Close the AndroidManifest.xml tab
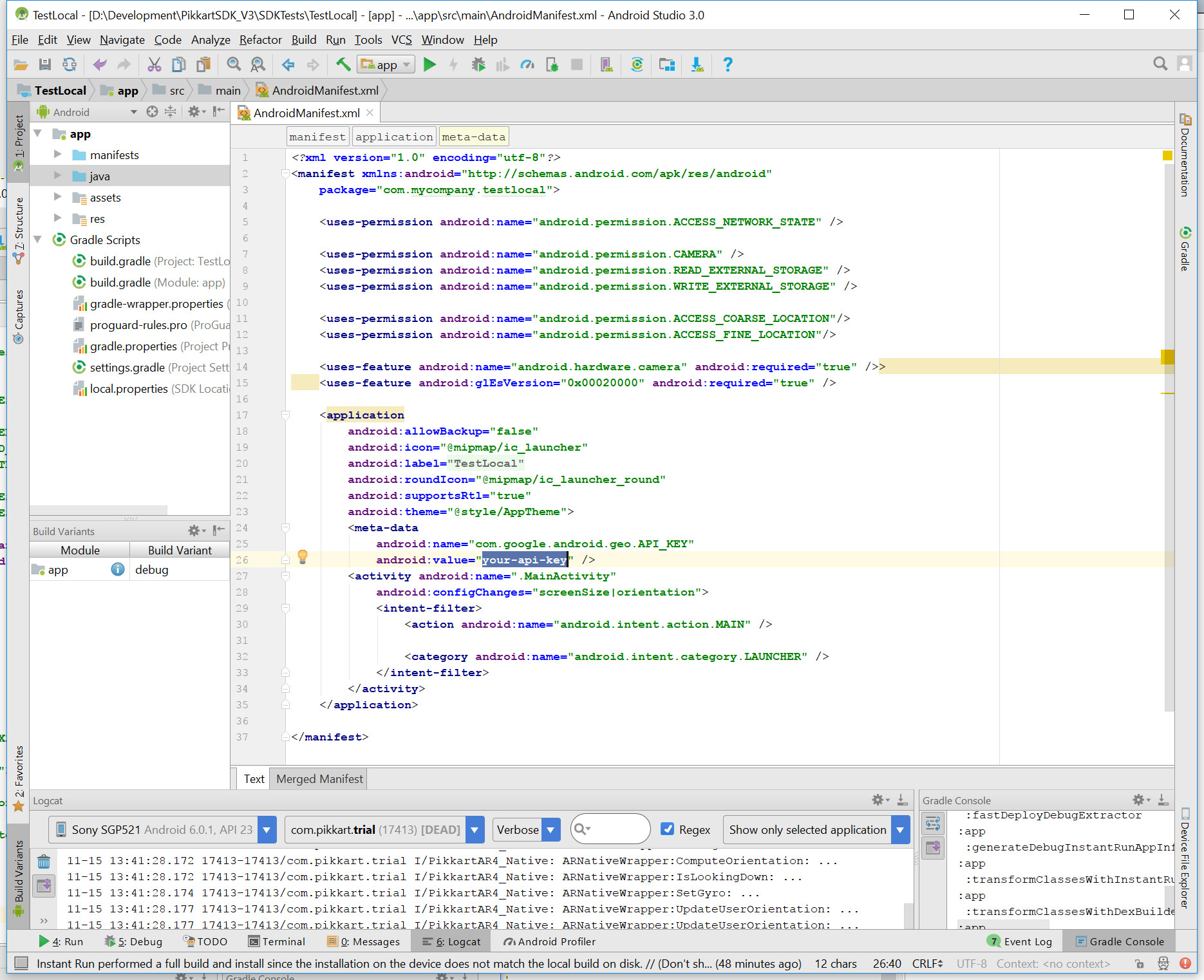 [370, 113]
